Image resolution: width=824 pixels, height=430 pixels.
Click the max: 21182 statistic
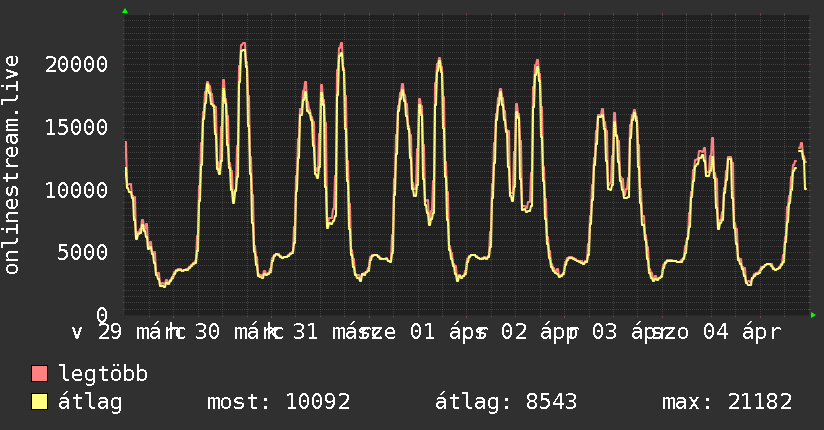tap(727, 402)
